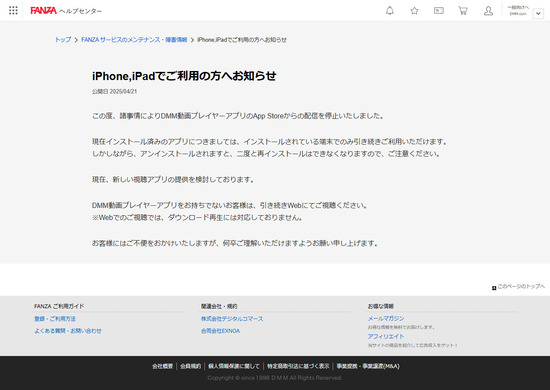The width and height of the screenshot is (550, 390).
Task: Open 株式会社デジタルコマース link
Action: click(232, 319)
